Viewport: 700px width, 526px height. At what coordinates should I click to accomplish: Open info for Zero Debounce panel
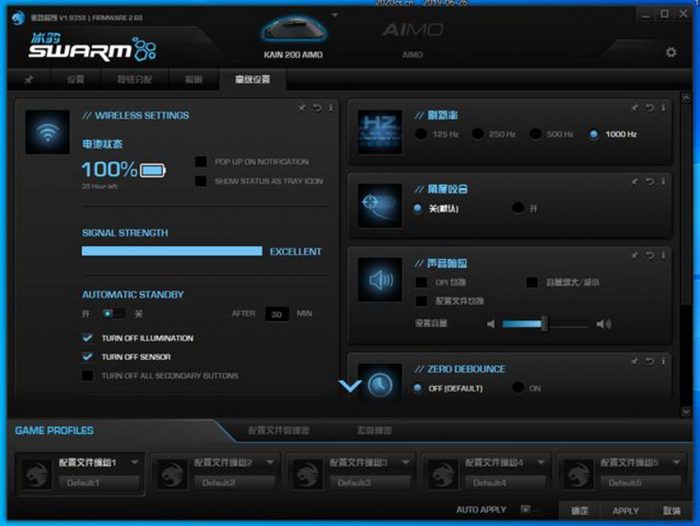pos(662,361)
